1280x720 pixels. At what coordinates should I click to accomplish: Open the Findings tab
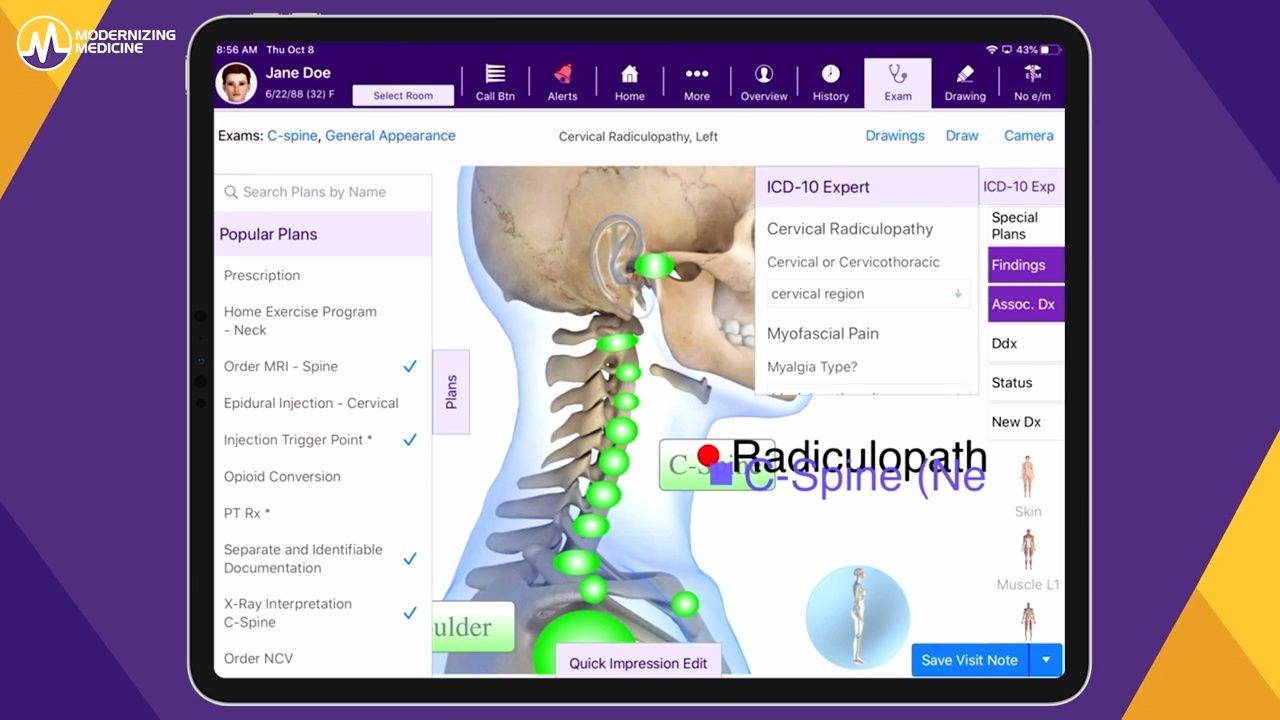coord(1026,265)
